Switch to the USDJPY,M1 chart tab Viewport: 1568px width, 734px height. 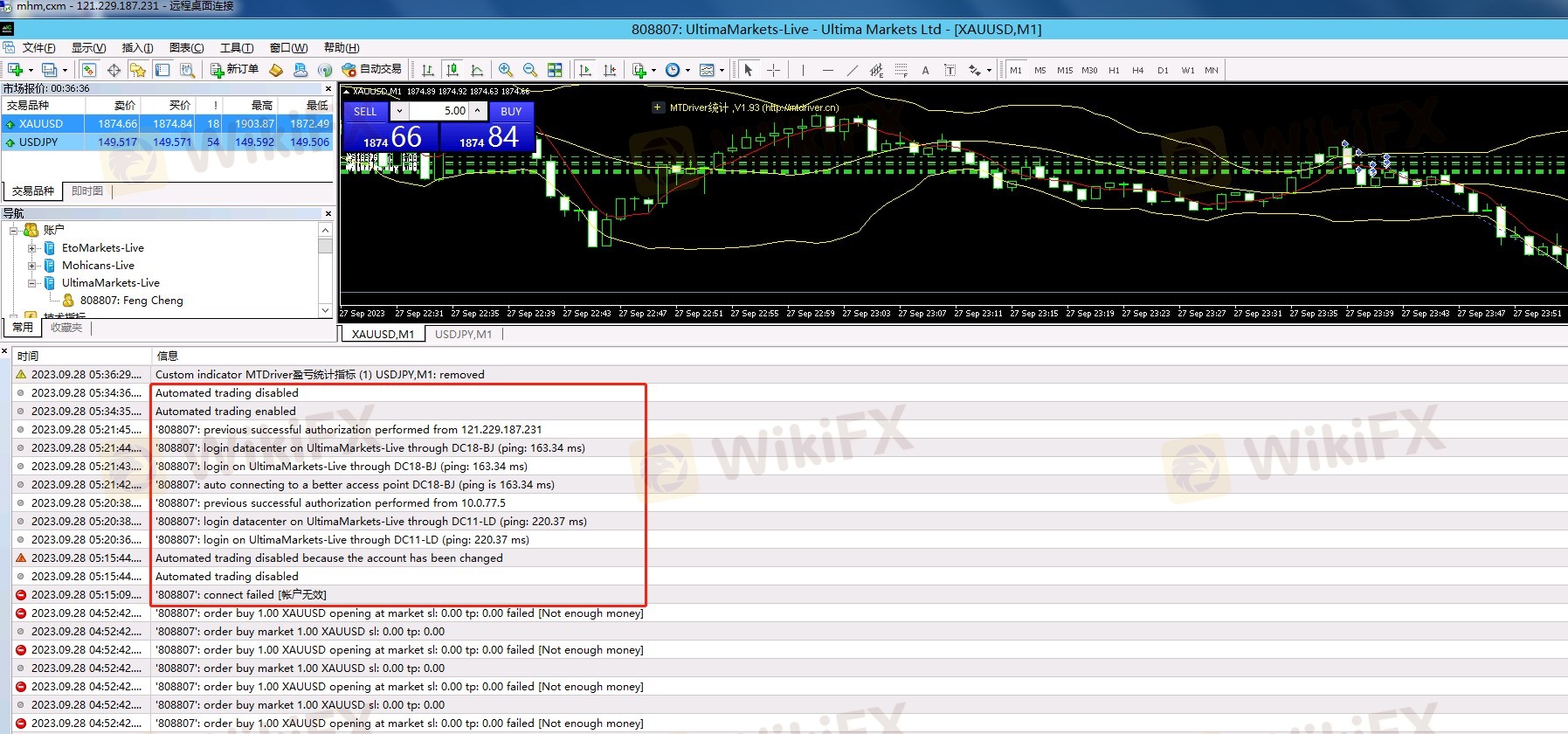coord(463,334)
